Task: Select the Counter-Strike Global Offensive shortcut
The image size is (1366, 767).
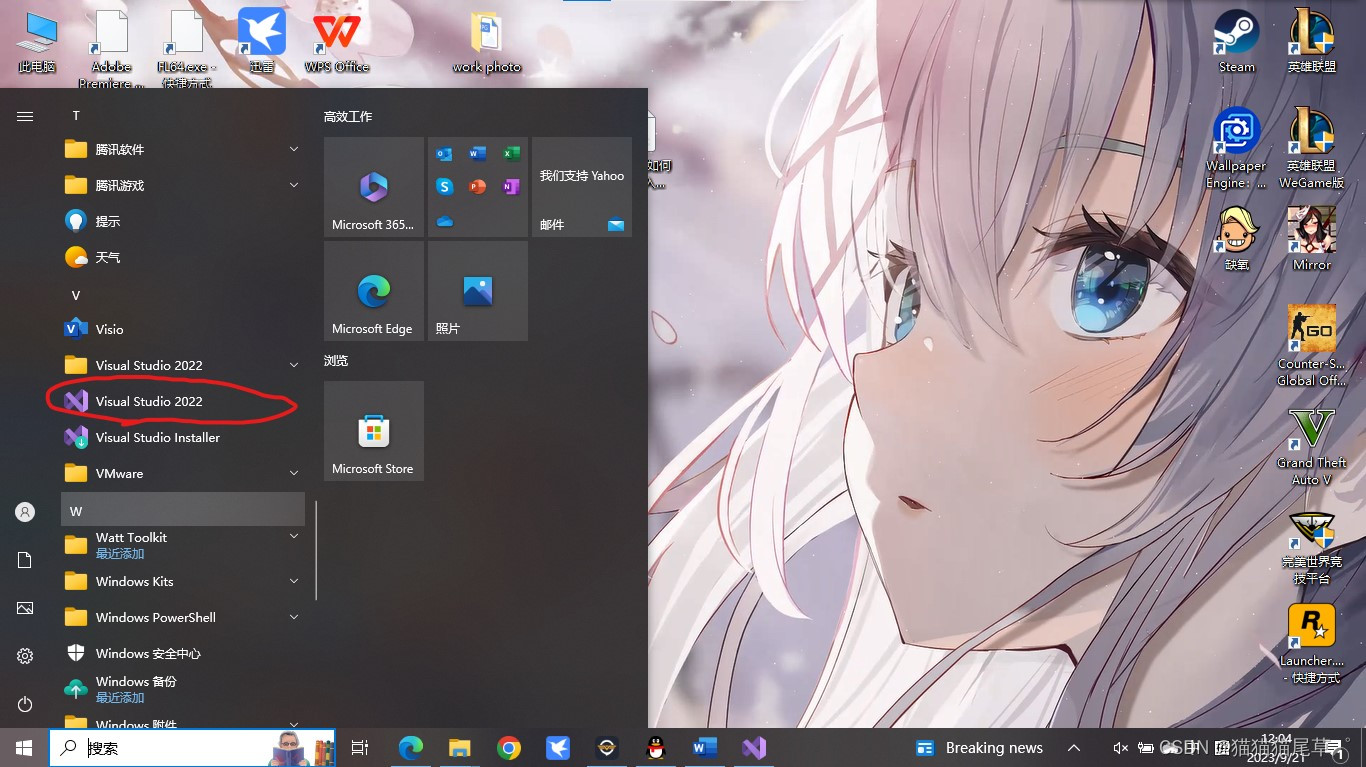Action: click(1311, 346)
